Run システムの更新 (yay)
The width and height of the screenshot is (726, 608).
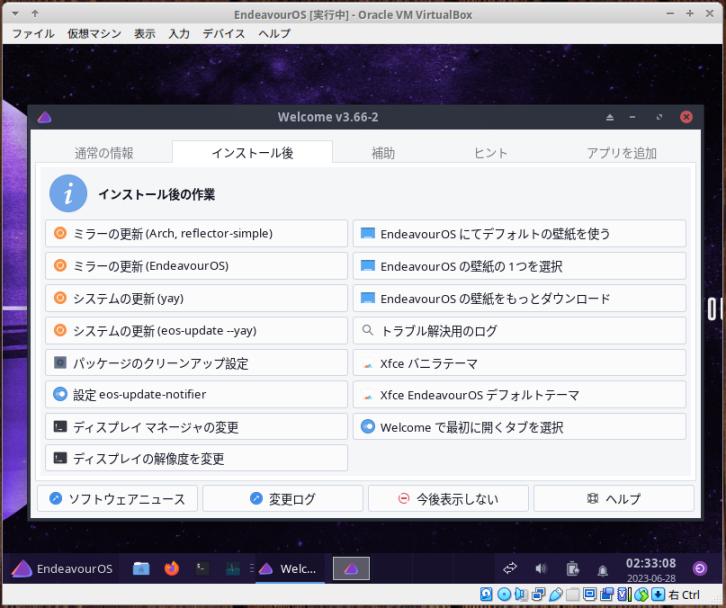pyautogui.click(x=196, y=298)
